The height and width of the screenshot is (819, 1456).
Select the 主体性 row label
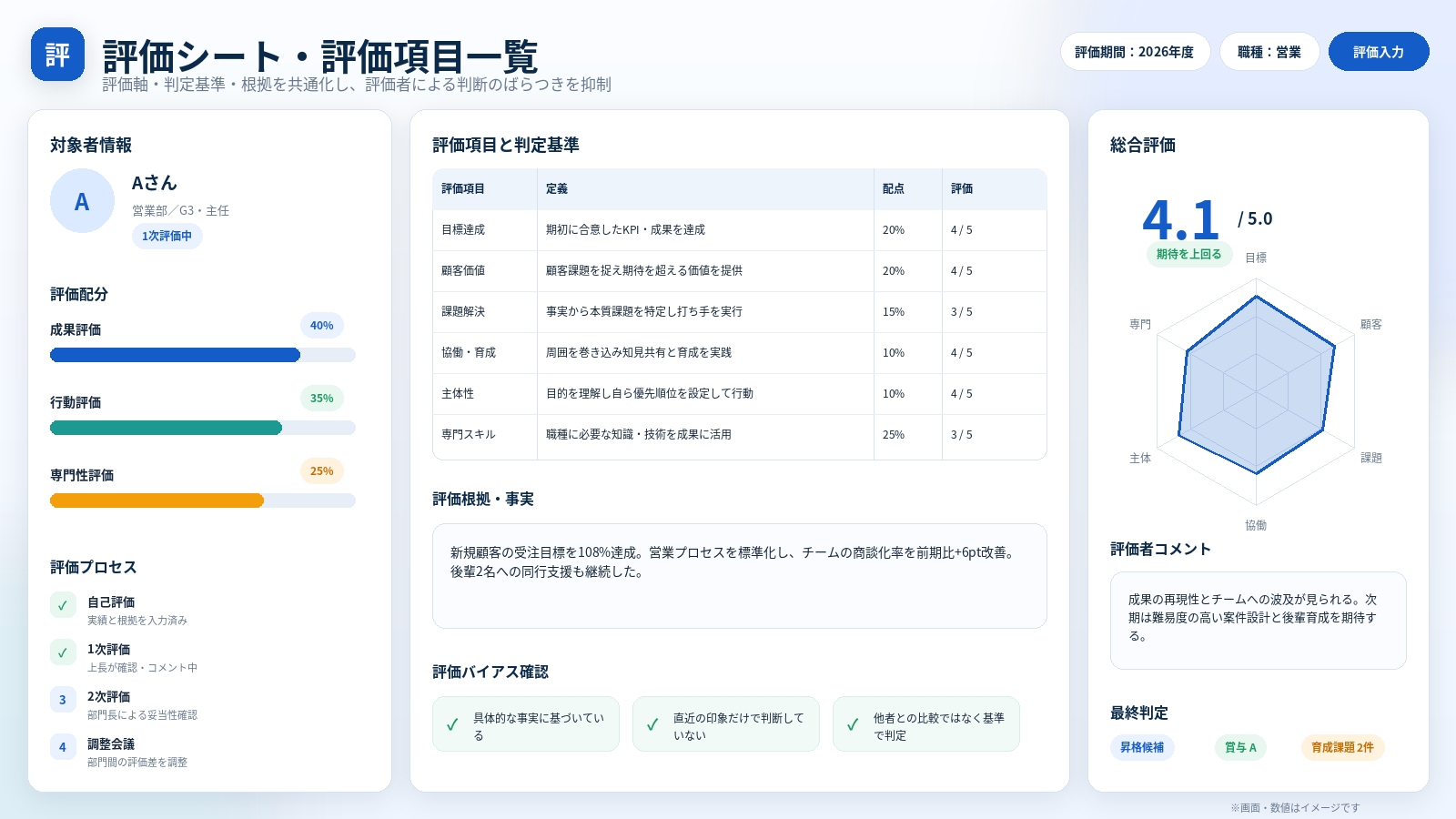coord(458,394)
